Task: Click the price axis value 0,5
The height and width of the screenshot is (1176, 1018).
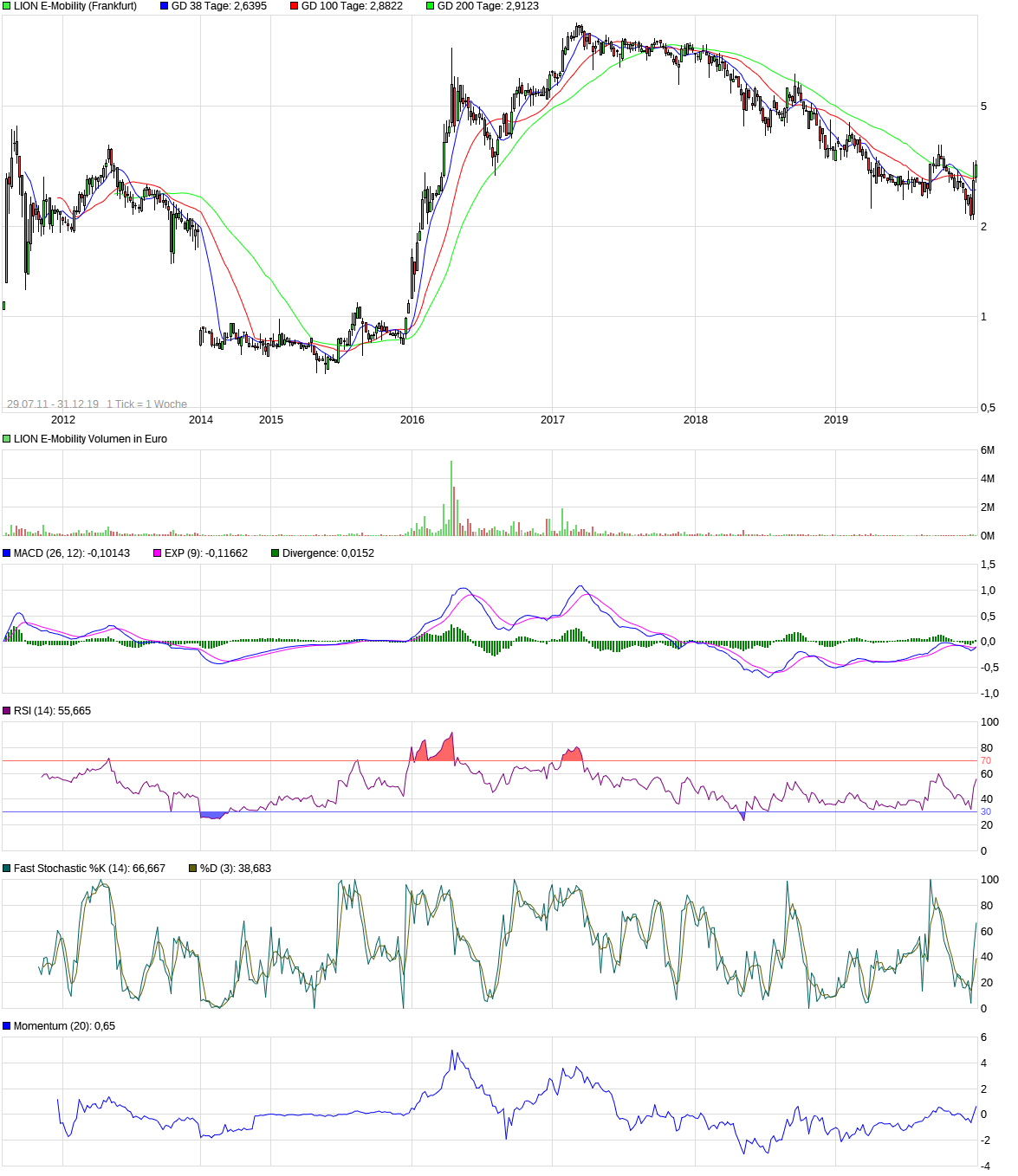Action: 988,408
